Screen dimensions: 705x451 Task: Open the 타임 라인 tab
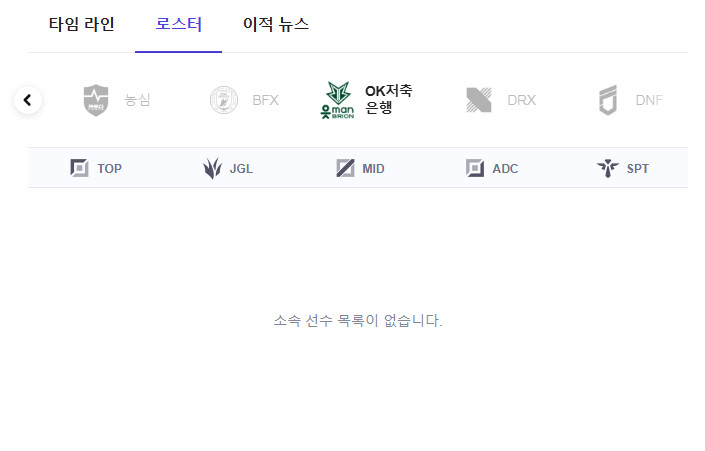coord(81,24)
